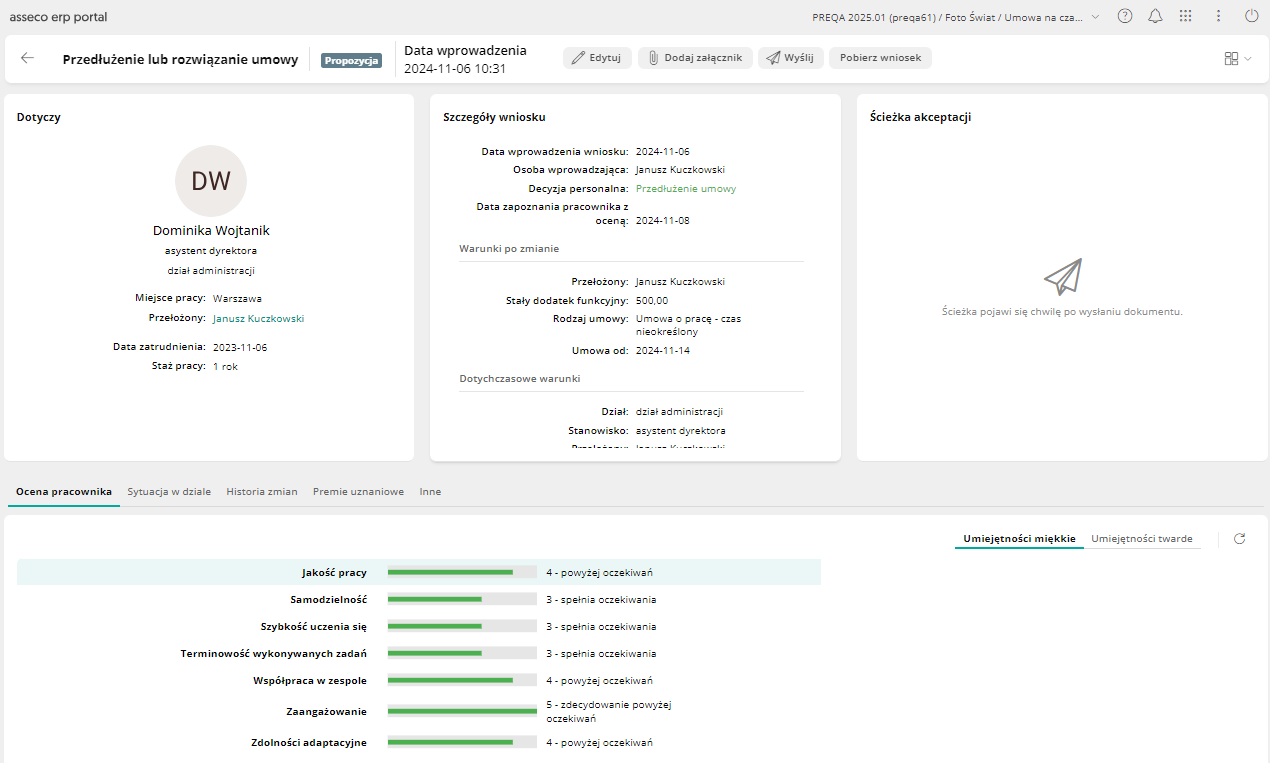Click Pobierz wniosek button
This screenshot has height=763, width=1270.
880,58
